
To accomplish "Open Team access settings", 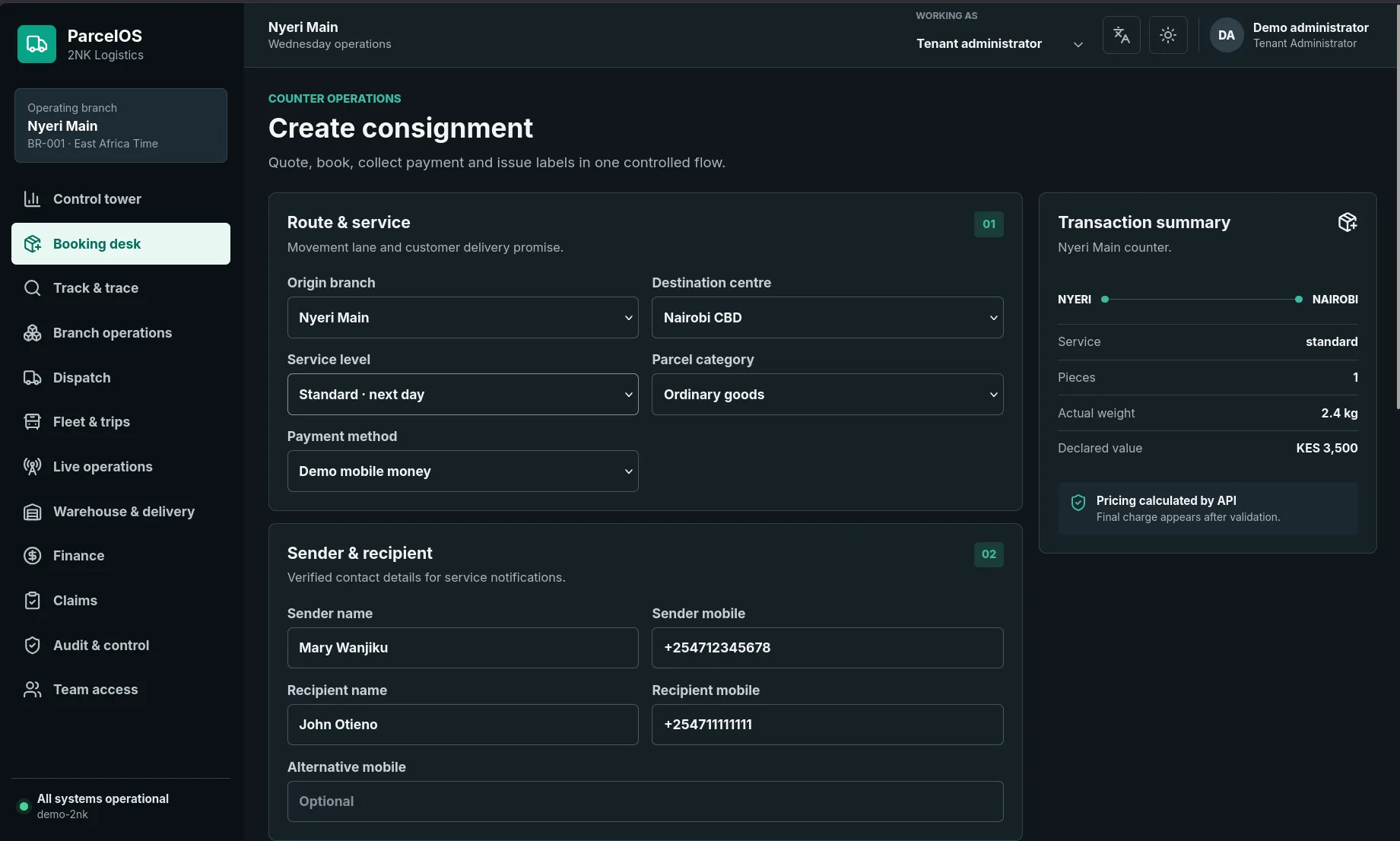I will [x=121, y=690].
